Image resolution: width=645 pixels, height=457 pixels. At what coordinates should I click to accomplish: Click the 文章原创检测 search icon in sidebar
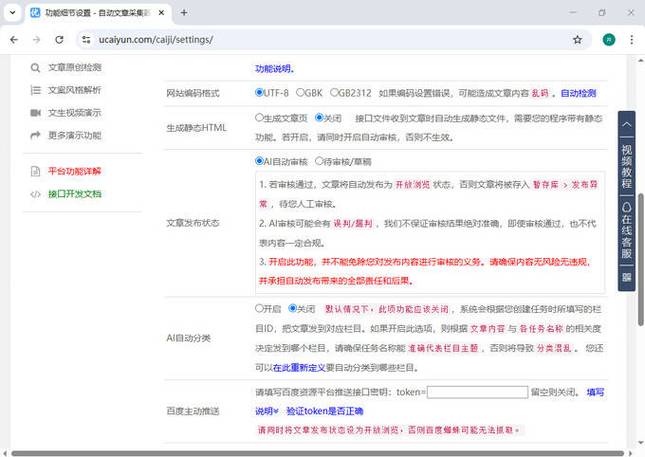(x=35, y=68)
